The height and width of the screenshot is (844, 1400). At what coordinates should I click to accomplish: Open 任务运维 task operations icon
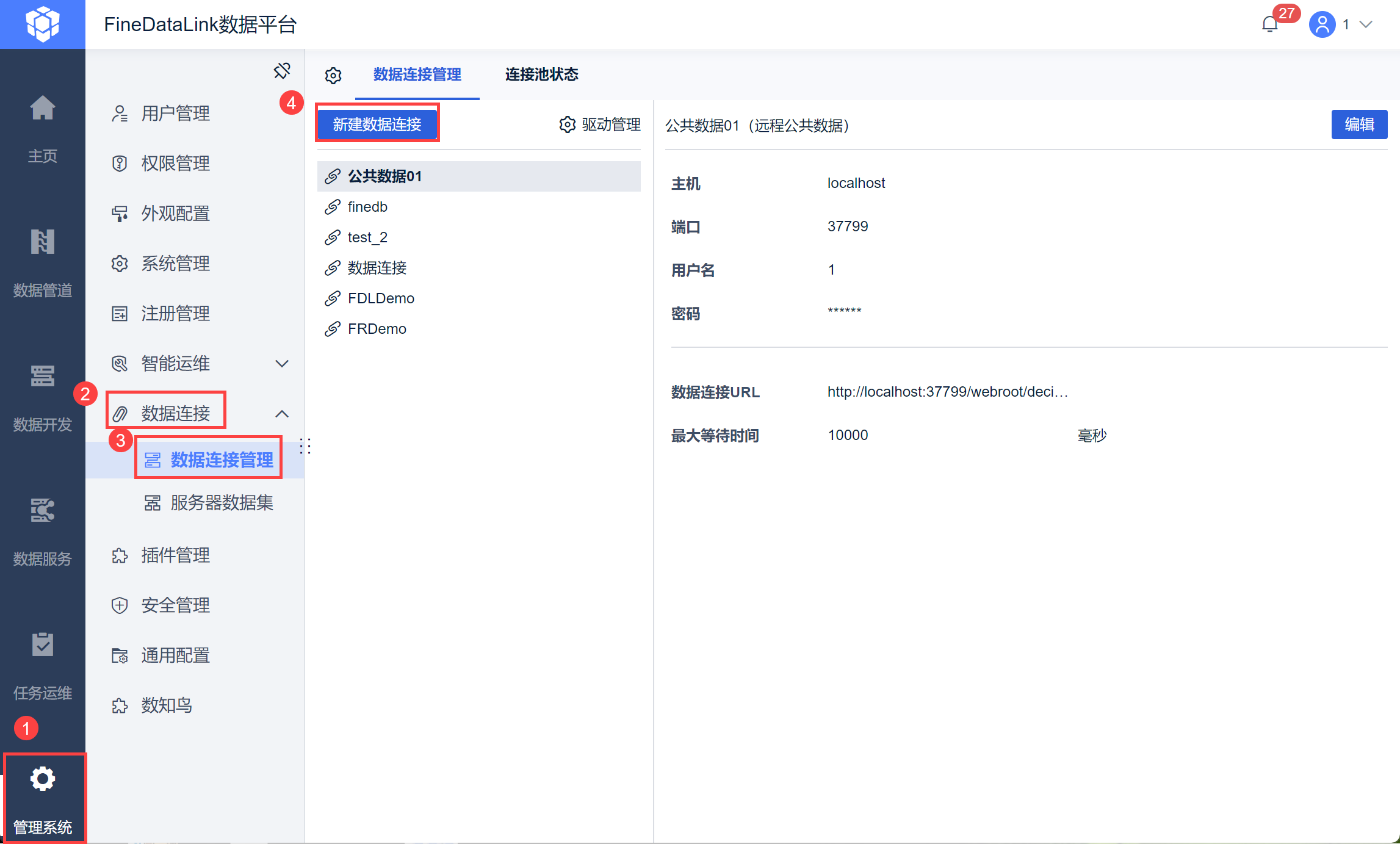pyautogui.click(x=42, y=645)
